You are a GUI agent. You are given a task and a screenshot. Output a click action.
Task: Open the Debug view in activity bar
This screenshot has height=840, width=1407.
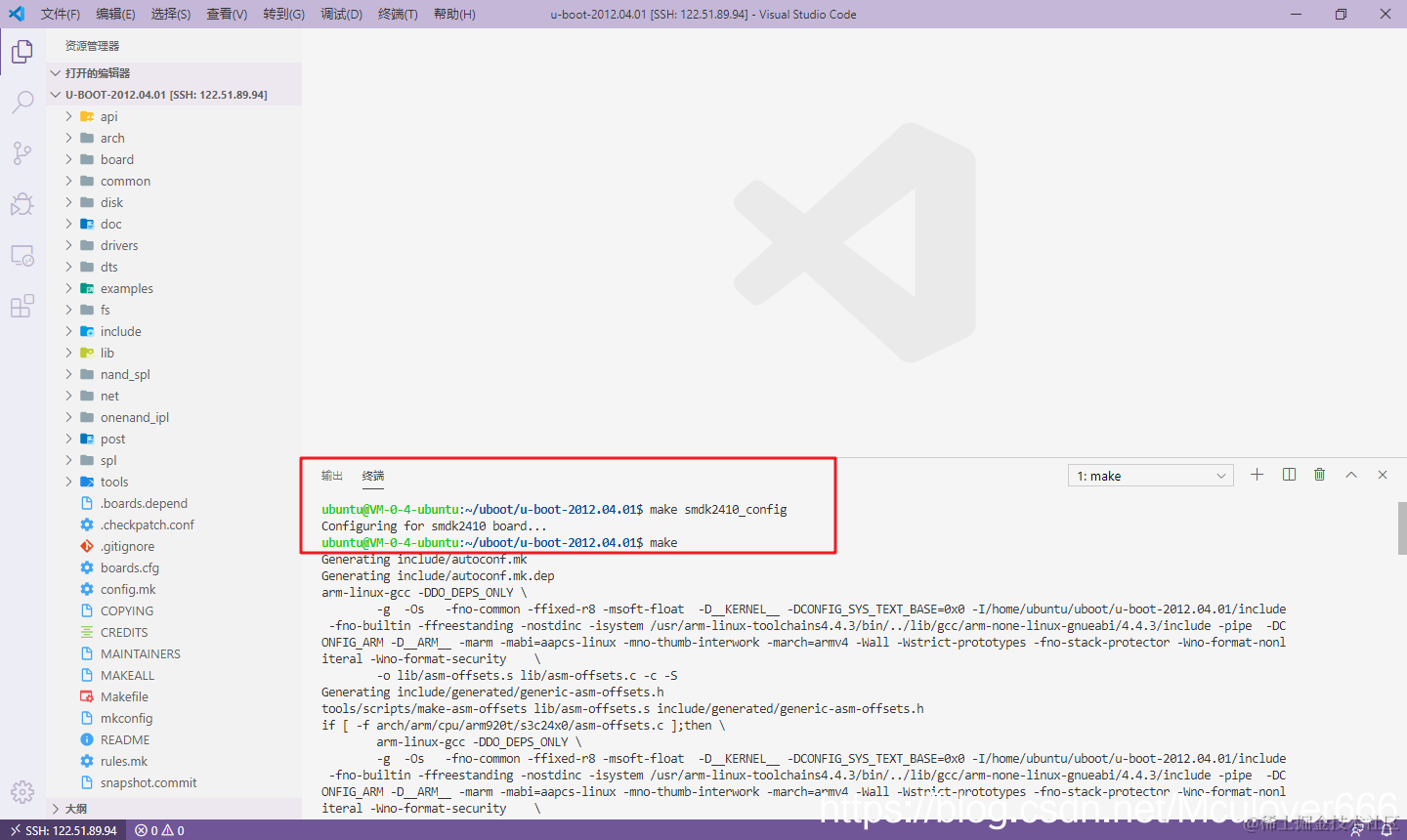coord(22,204)
